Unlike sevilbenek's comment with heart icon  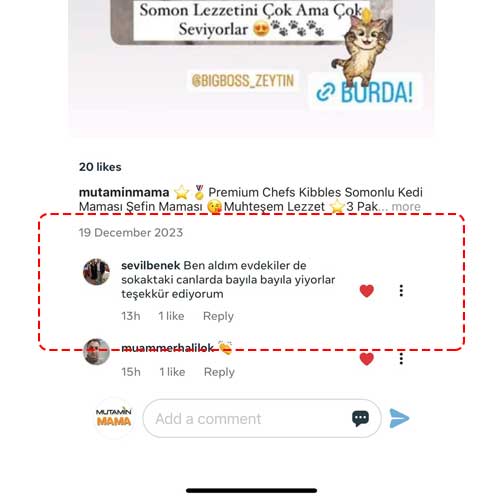click(367, 291)
